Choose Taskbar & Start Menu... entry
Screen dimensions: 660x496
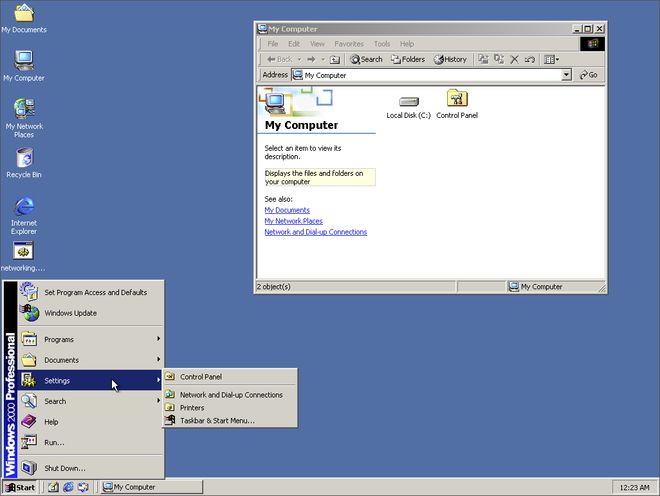pos(217,420)
